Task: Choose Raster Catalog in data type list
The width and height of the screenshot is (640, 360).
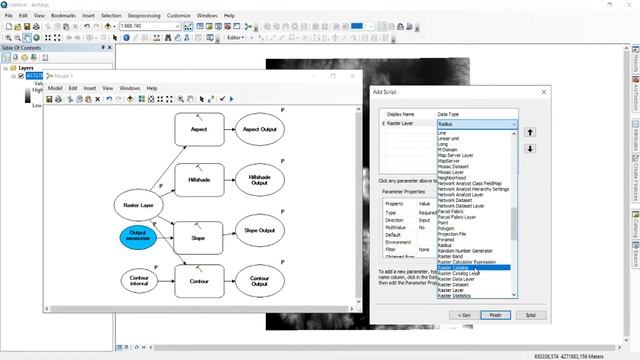Action: [x=473, y=268]
